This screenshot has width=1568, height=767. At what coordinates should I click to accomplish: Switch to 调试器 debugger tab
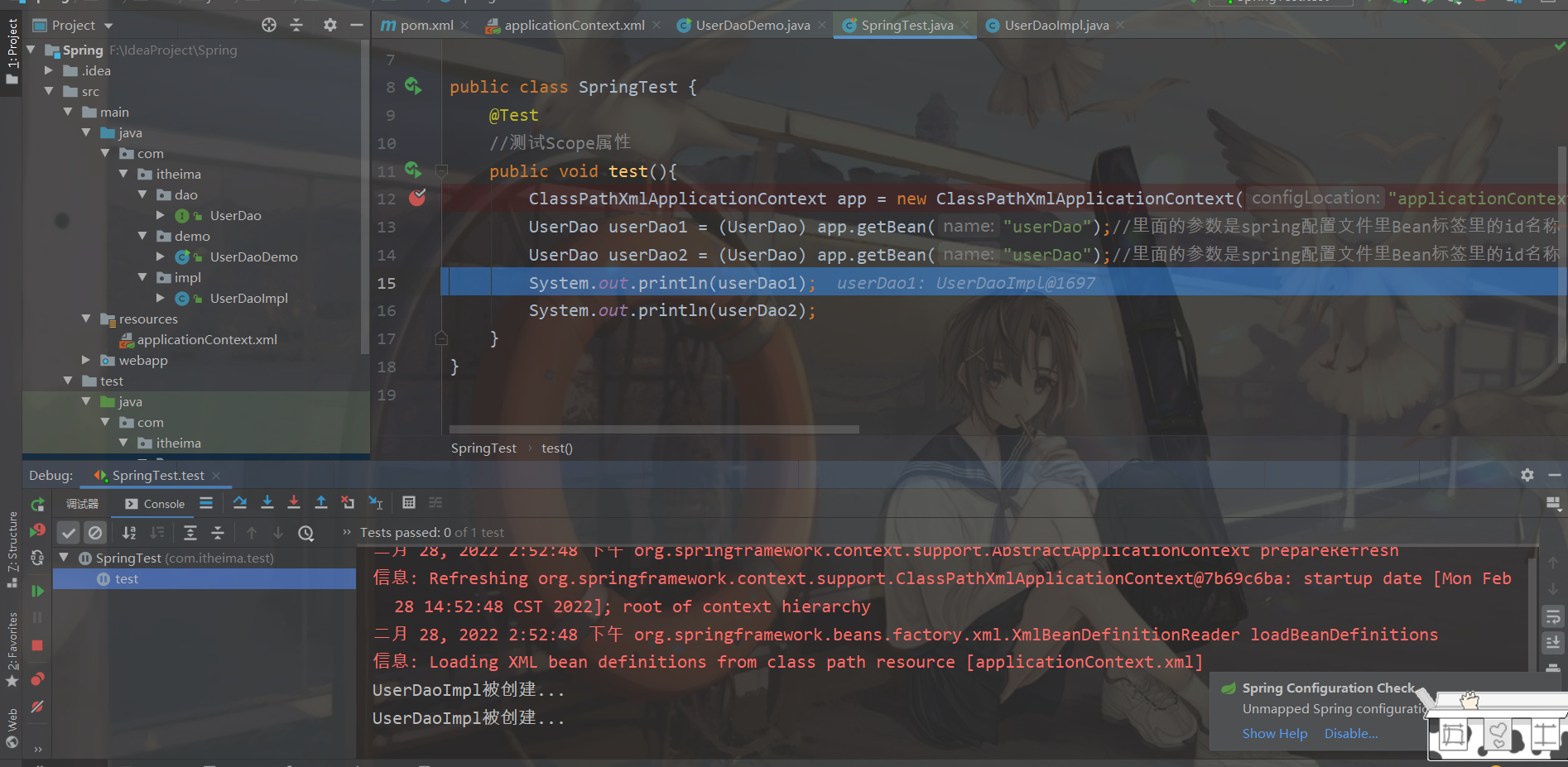pyautogui.click(x=82, y=504)
